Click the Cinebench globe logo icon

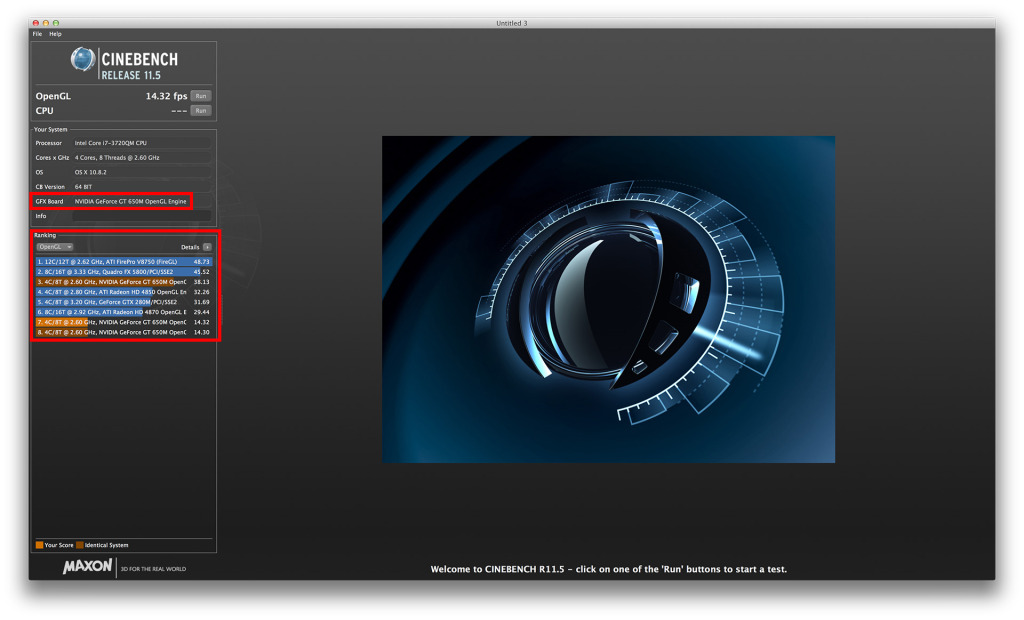[x=83, y=59]
